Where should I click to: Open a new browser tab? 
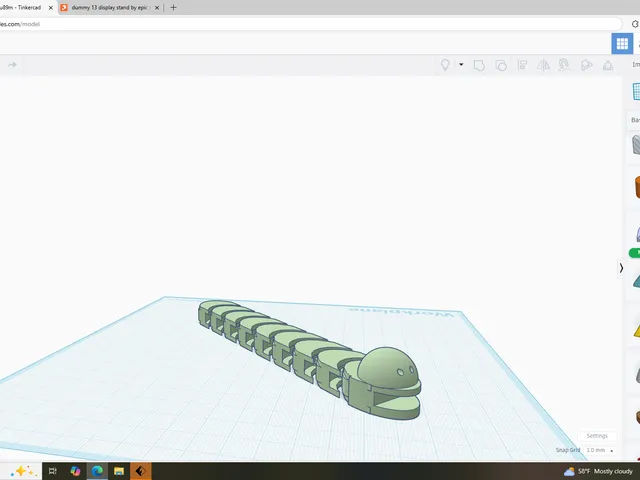[x=173, y=7]
